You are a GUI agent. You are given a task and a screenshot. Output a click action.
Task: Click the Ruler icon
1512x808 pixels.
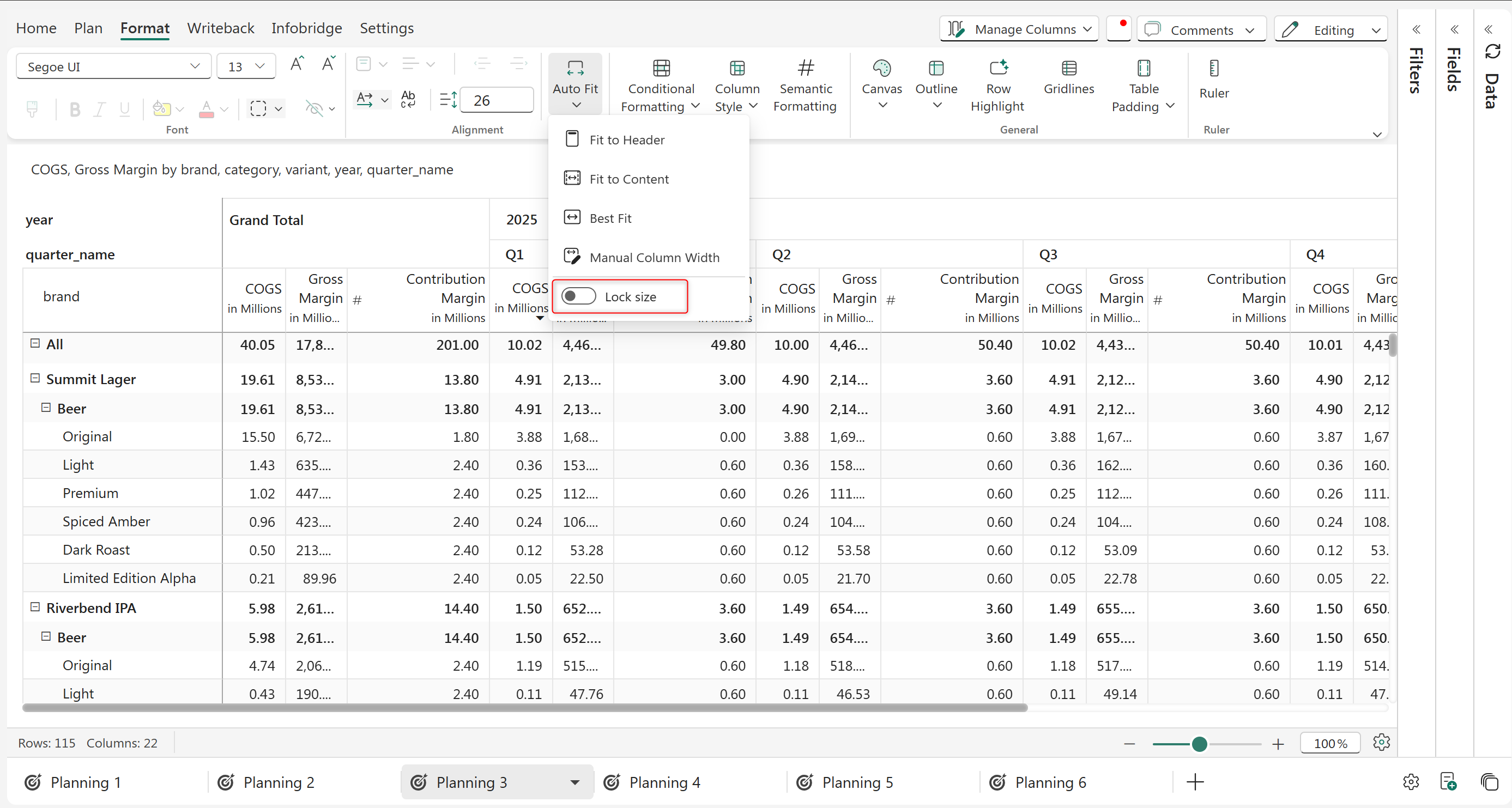[x=1213, y=69]
